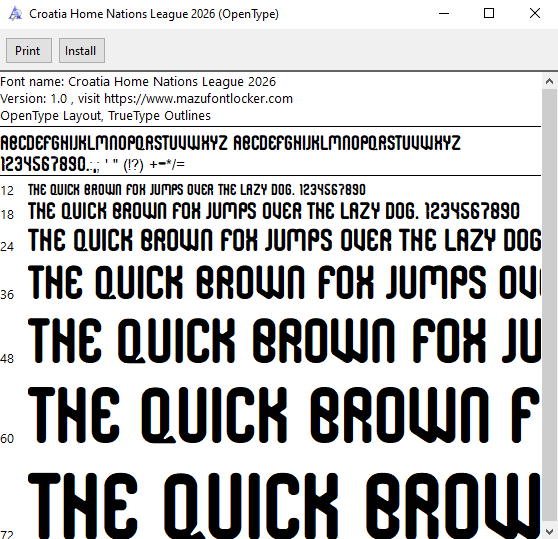This screenshot has width=558, height=539.
Task: Click the size 48 pangram sample
Action: pos(284,341)
